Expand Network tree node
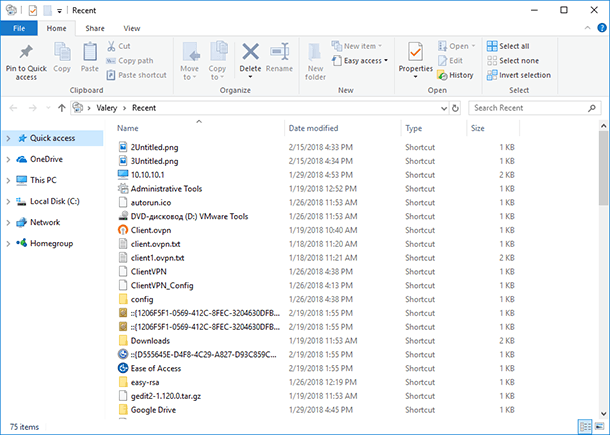Screen dimensions: 610x435 8,223
